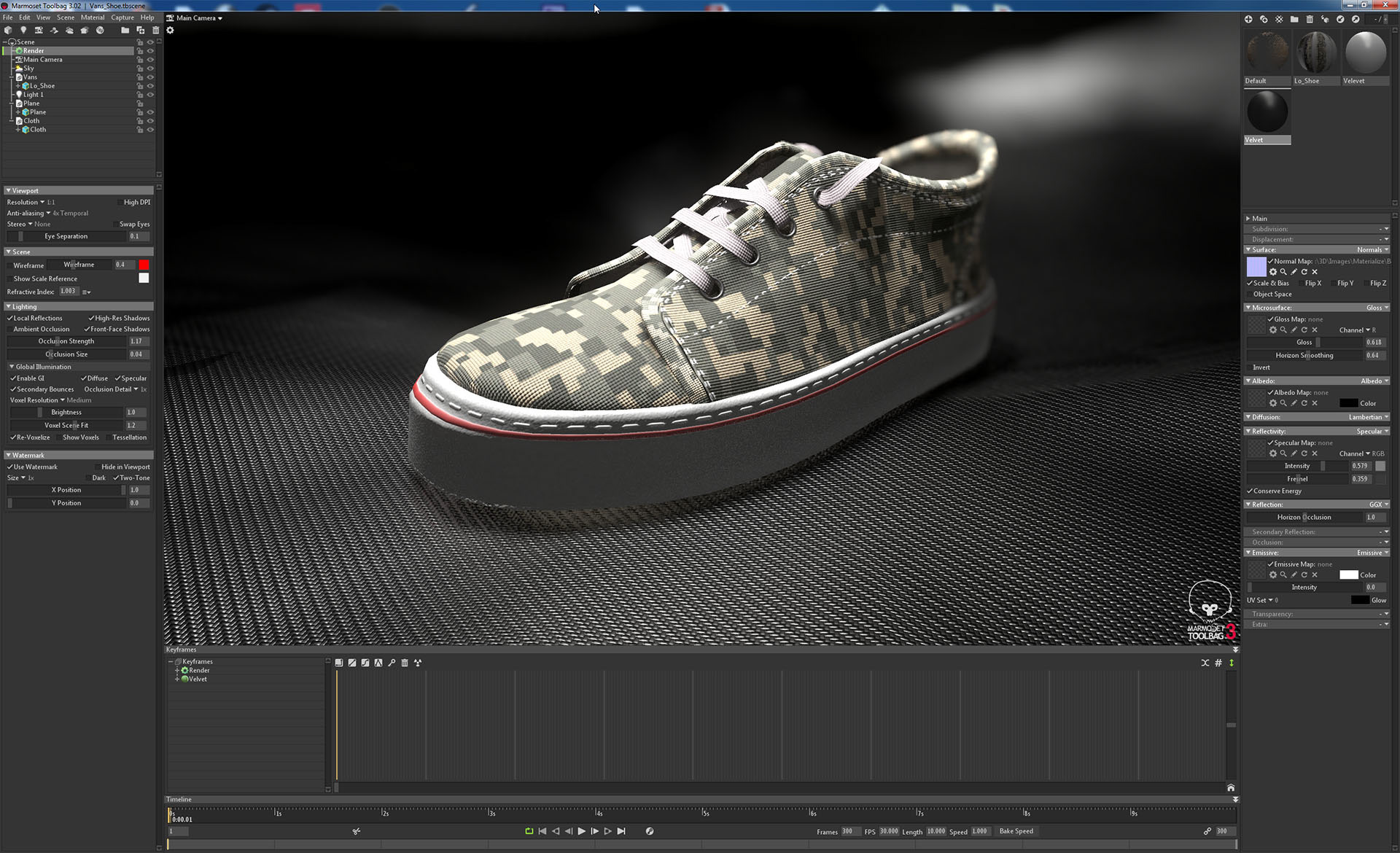Hide the Sky object with eye icon
Viewport: 1400px width, 853px height.
pyautogui.click(x=150, y=69)
